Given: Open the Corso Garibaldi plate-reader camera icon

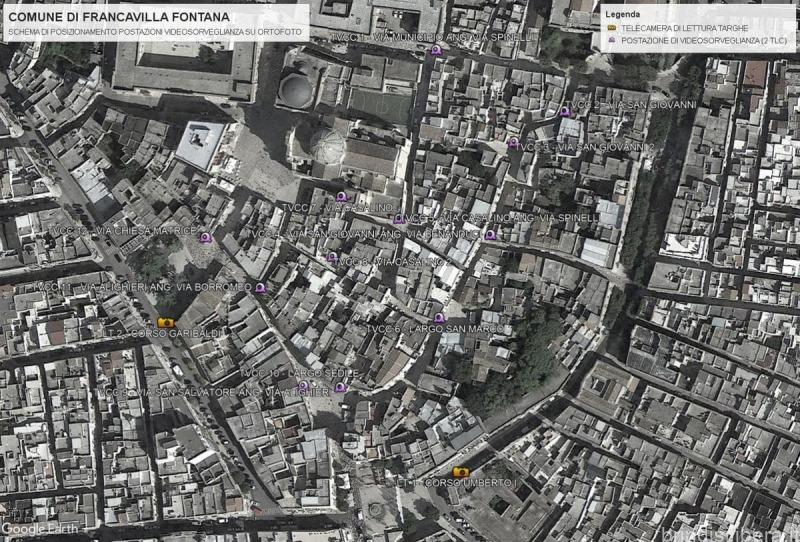Looking at the screenshot, I should [x=166, y=322].
